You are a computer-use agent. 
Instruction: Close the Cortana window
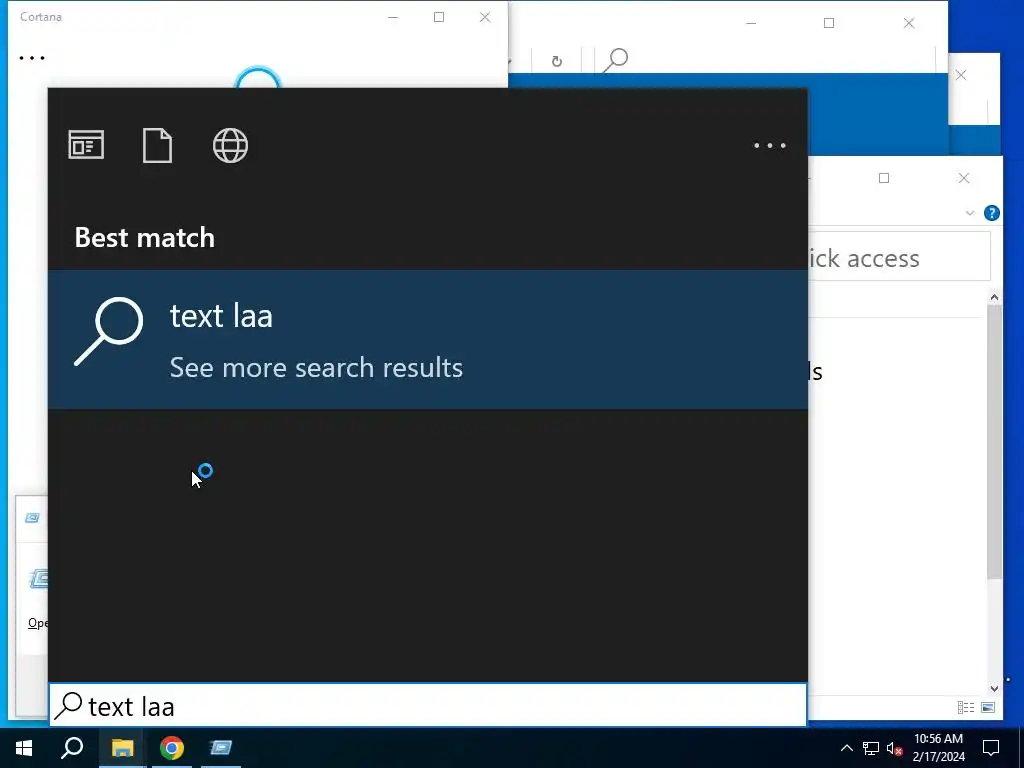(x=485, y=17)
